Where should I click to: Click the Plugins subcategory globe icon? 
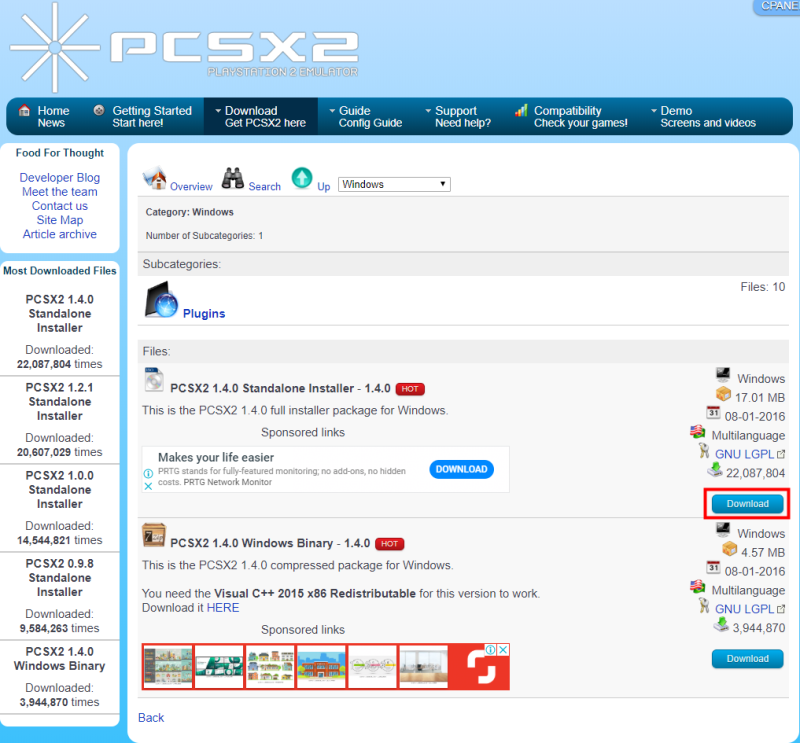point(161,300)
